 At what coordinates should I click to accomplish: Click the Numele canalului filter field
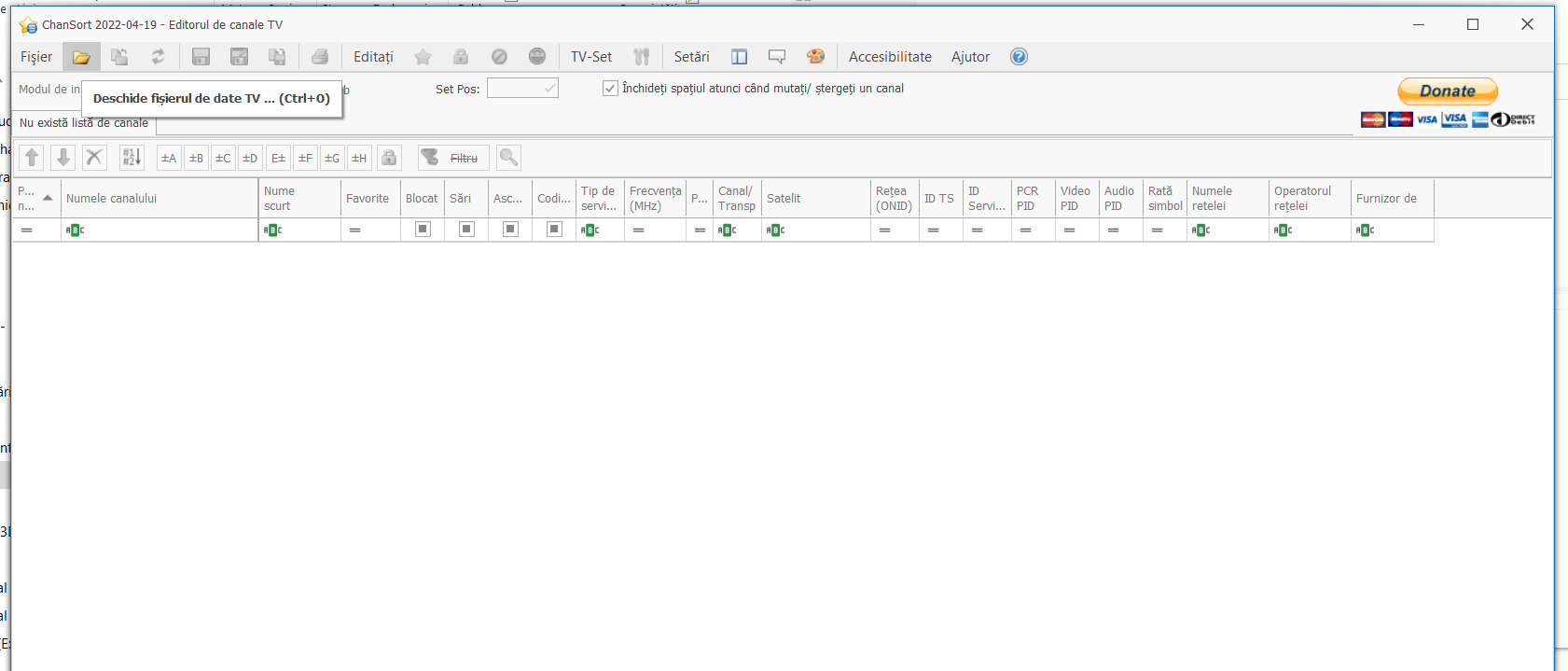pyautogui.click(x=160, y=230)
